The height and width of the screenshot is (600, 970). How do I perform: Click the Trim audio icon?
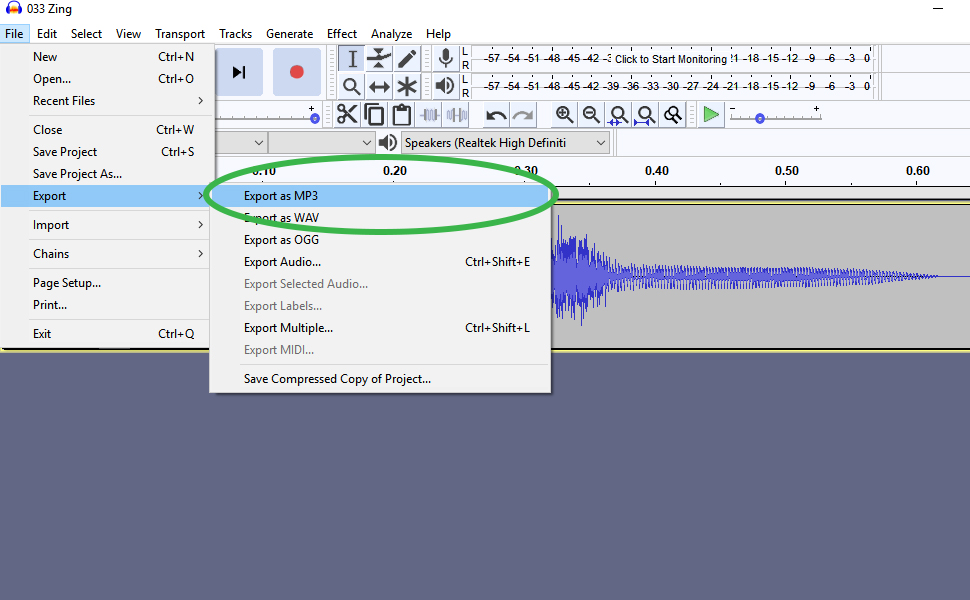pyautogui.click(x=429, y=114)
